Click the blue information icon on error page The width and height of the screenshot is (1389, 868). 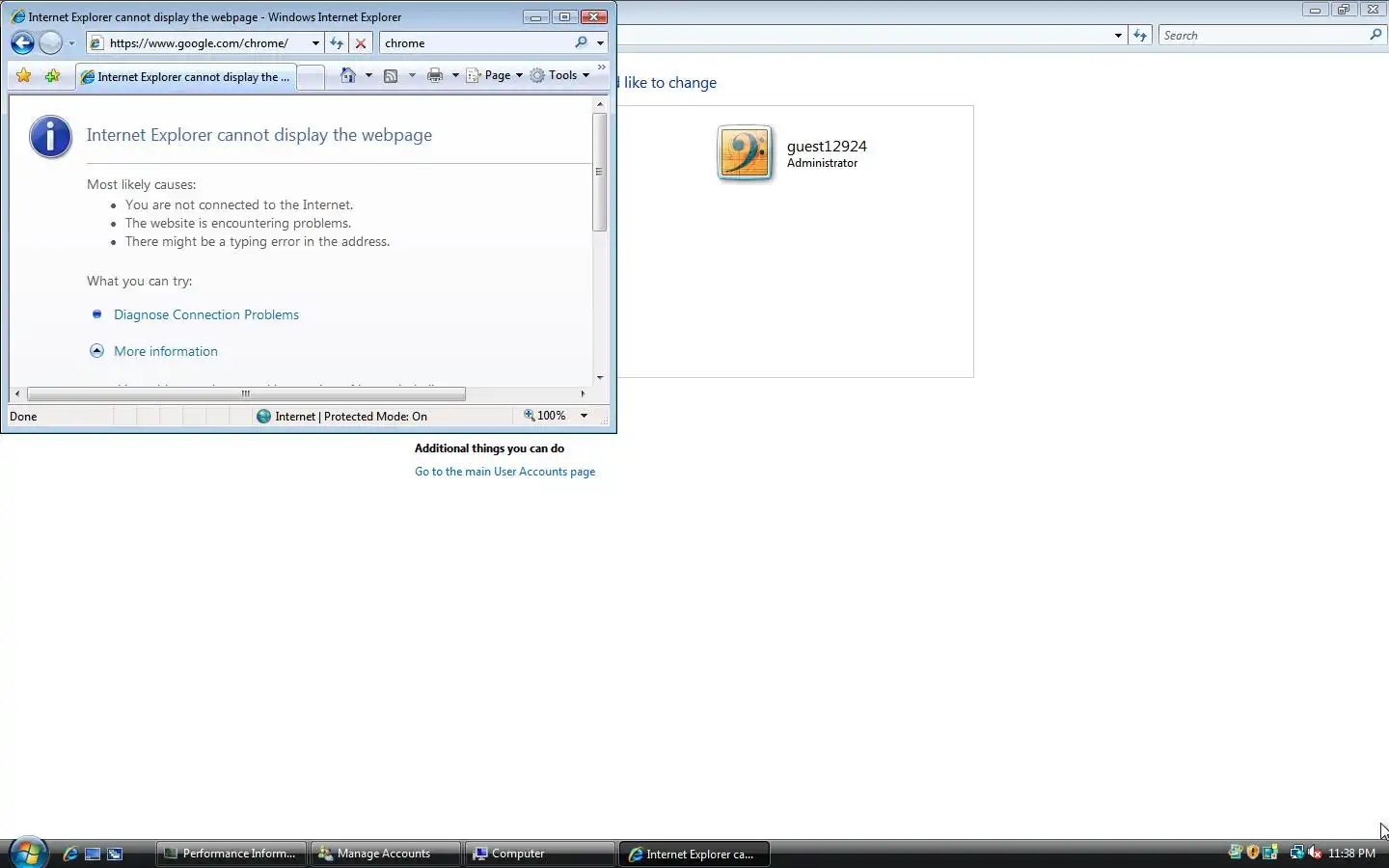pyautogui.click(x=50, y=136)
